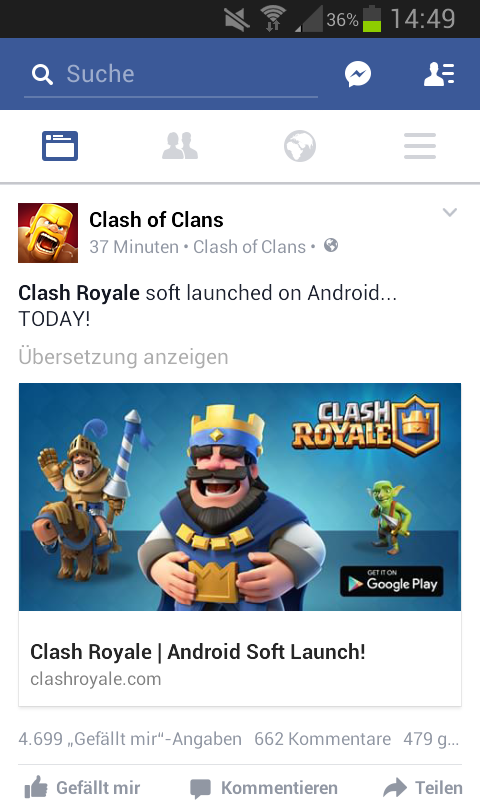This screenshot has width=480, height=800.
Task: Focus the Suche search field
Action: tap(171, 74)
